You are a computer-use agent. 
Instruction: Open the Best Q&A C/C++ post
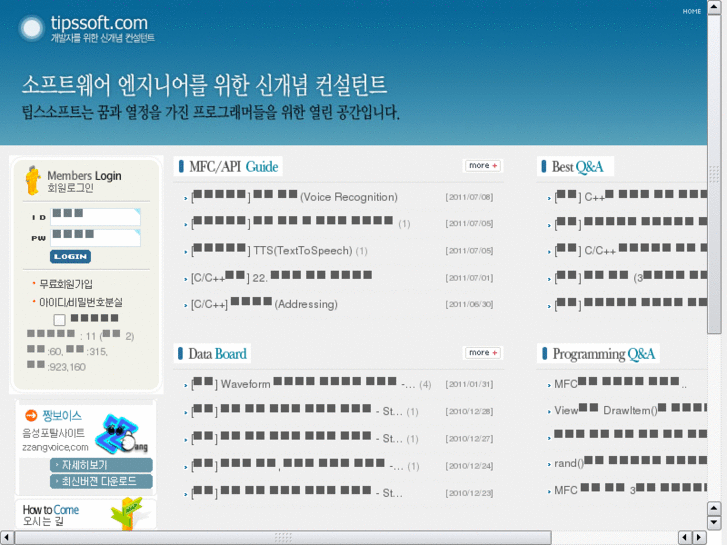(631, 250)
